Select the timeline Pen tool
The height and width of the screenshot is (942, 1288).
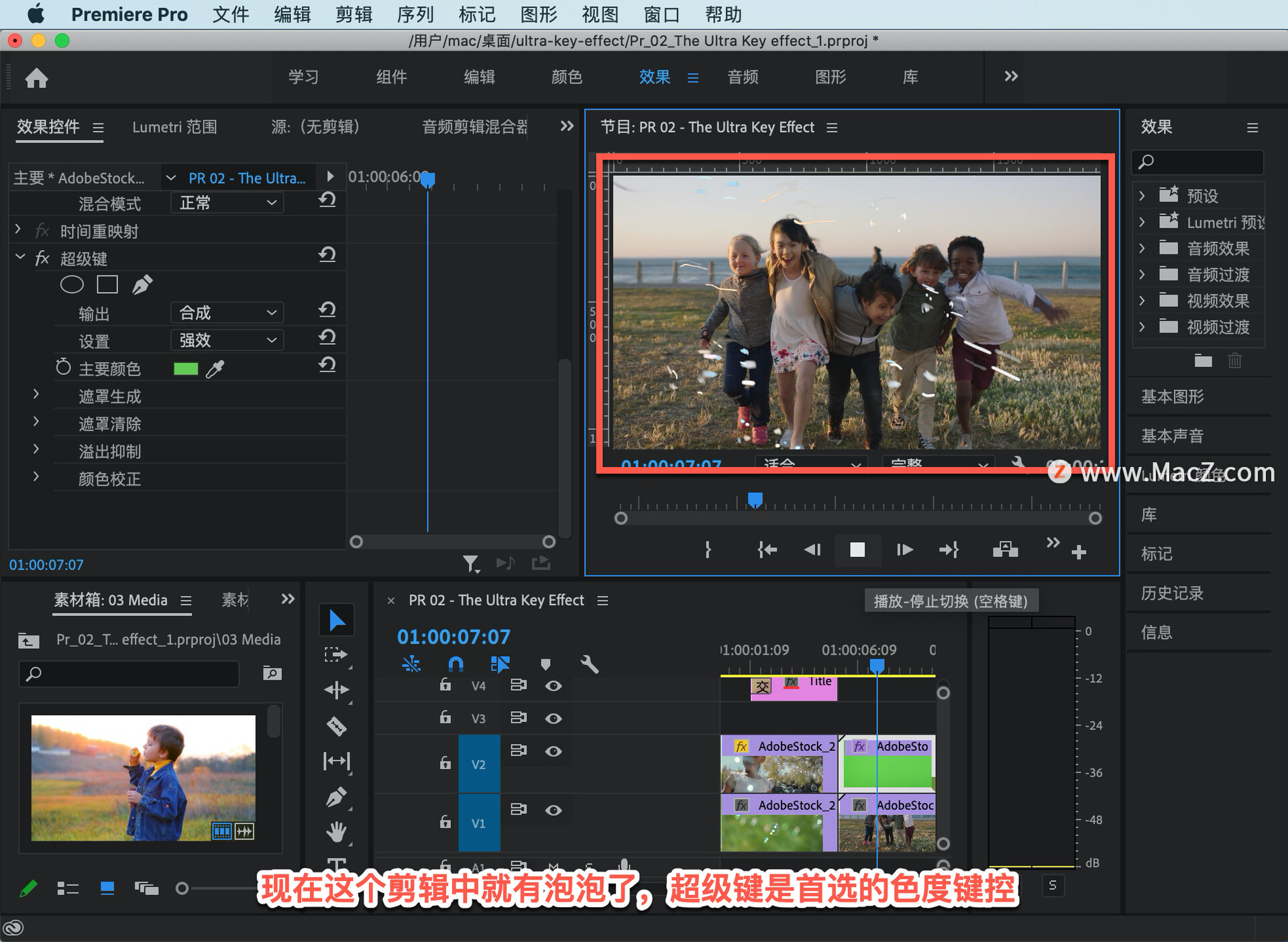tap(336, 797)
